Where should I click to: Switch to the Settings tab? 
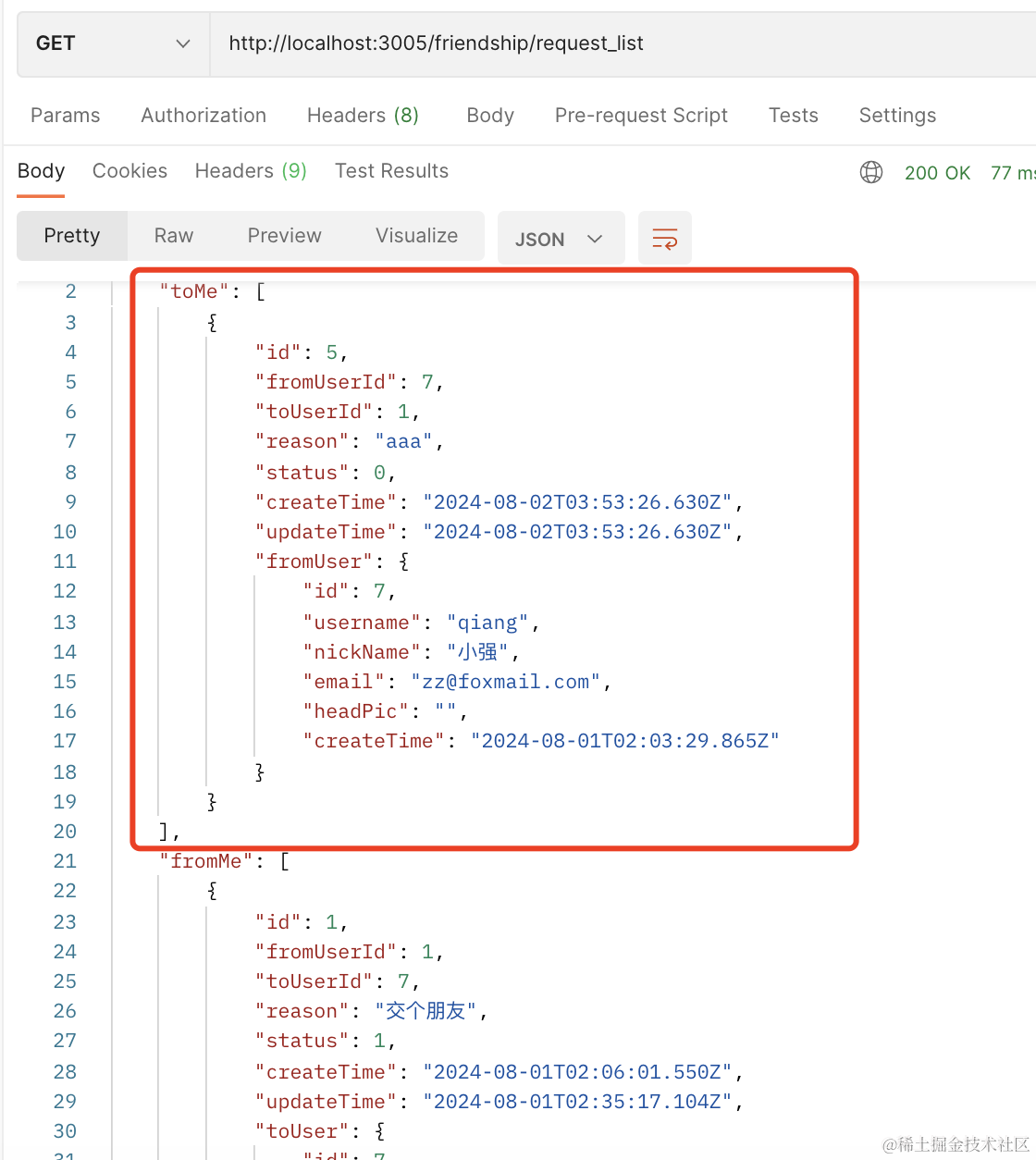[x=897, y=116]
